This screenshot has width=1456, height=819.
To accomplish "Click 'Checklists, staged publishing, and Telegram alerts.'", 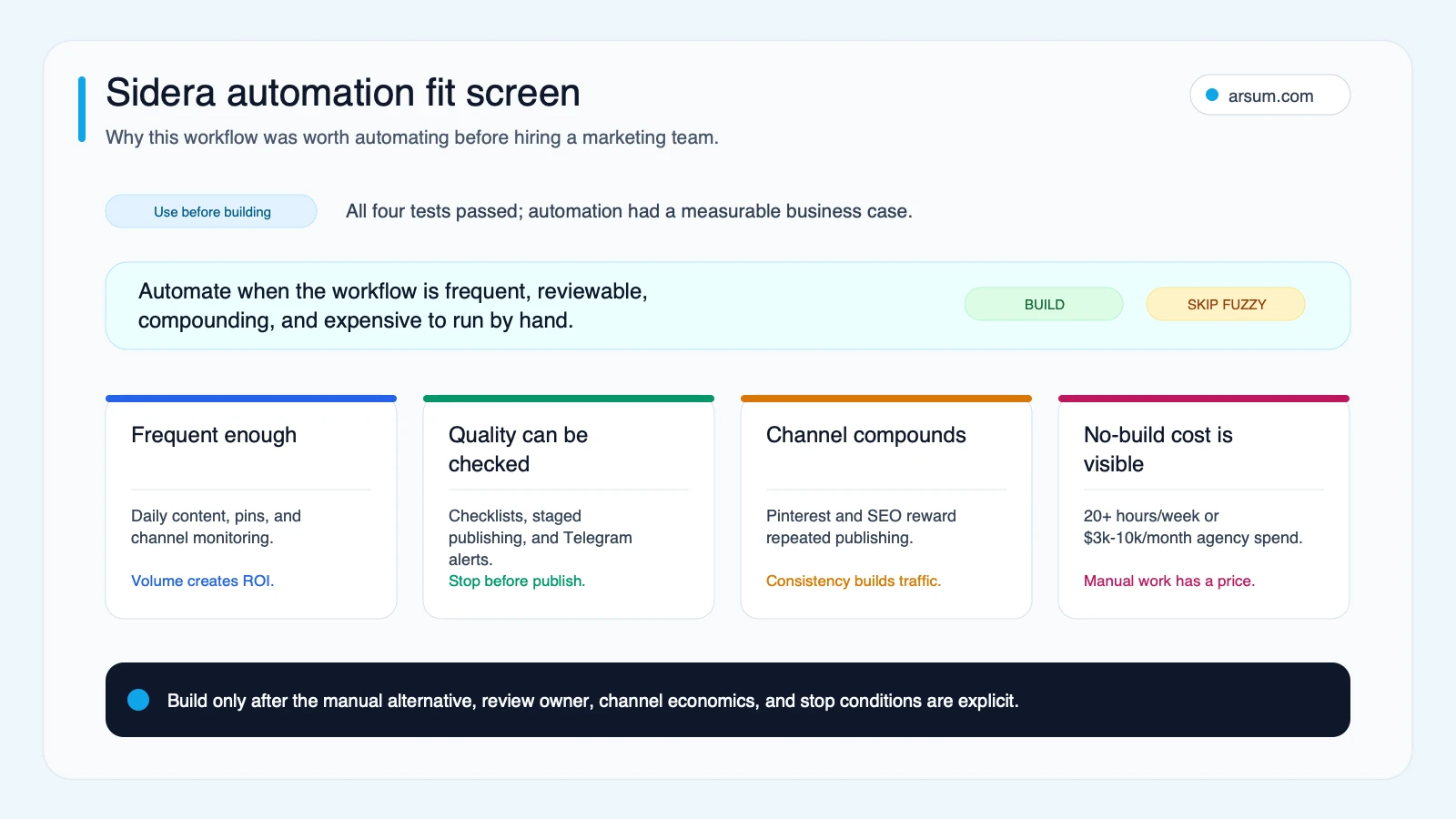I will point(541,538).
